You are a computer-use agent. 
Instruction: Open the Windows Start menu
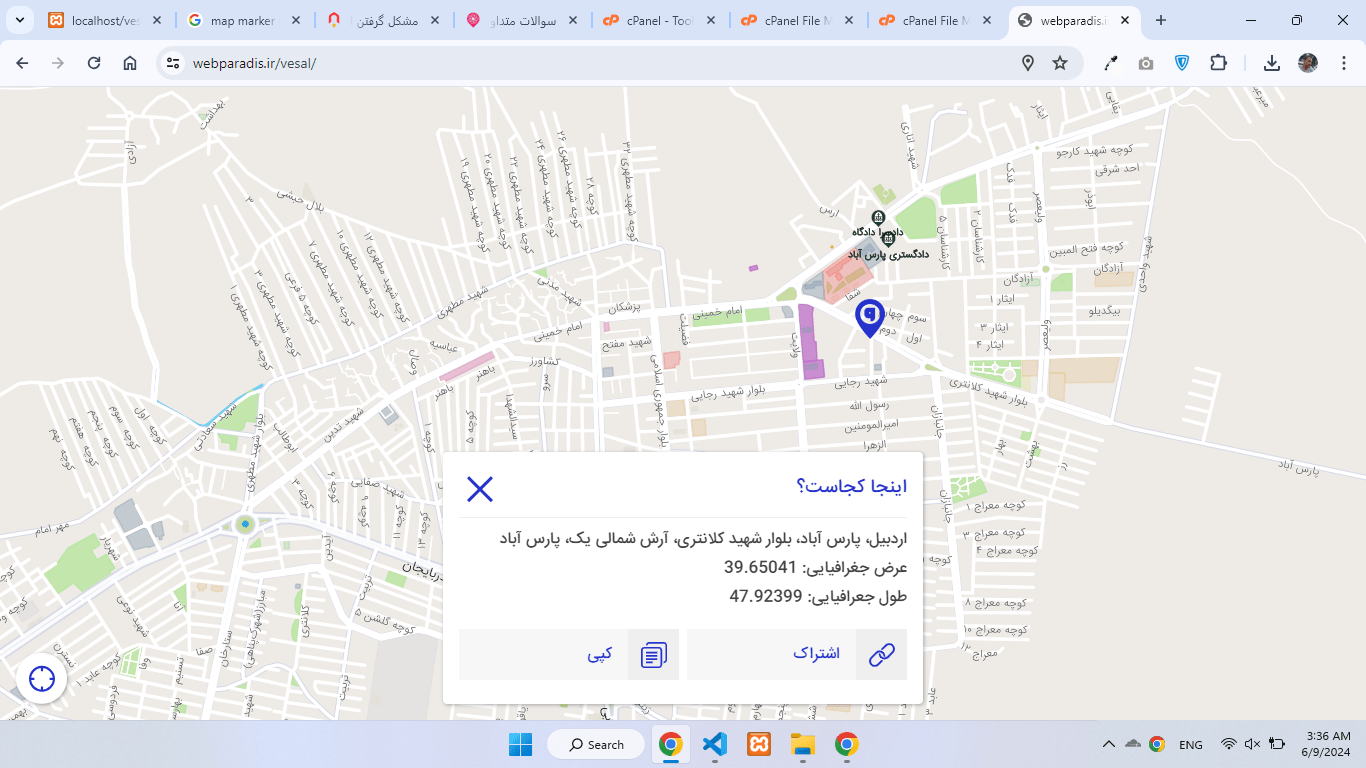pyautogui.click(x=520, y=744)
